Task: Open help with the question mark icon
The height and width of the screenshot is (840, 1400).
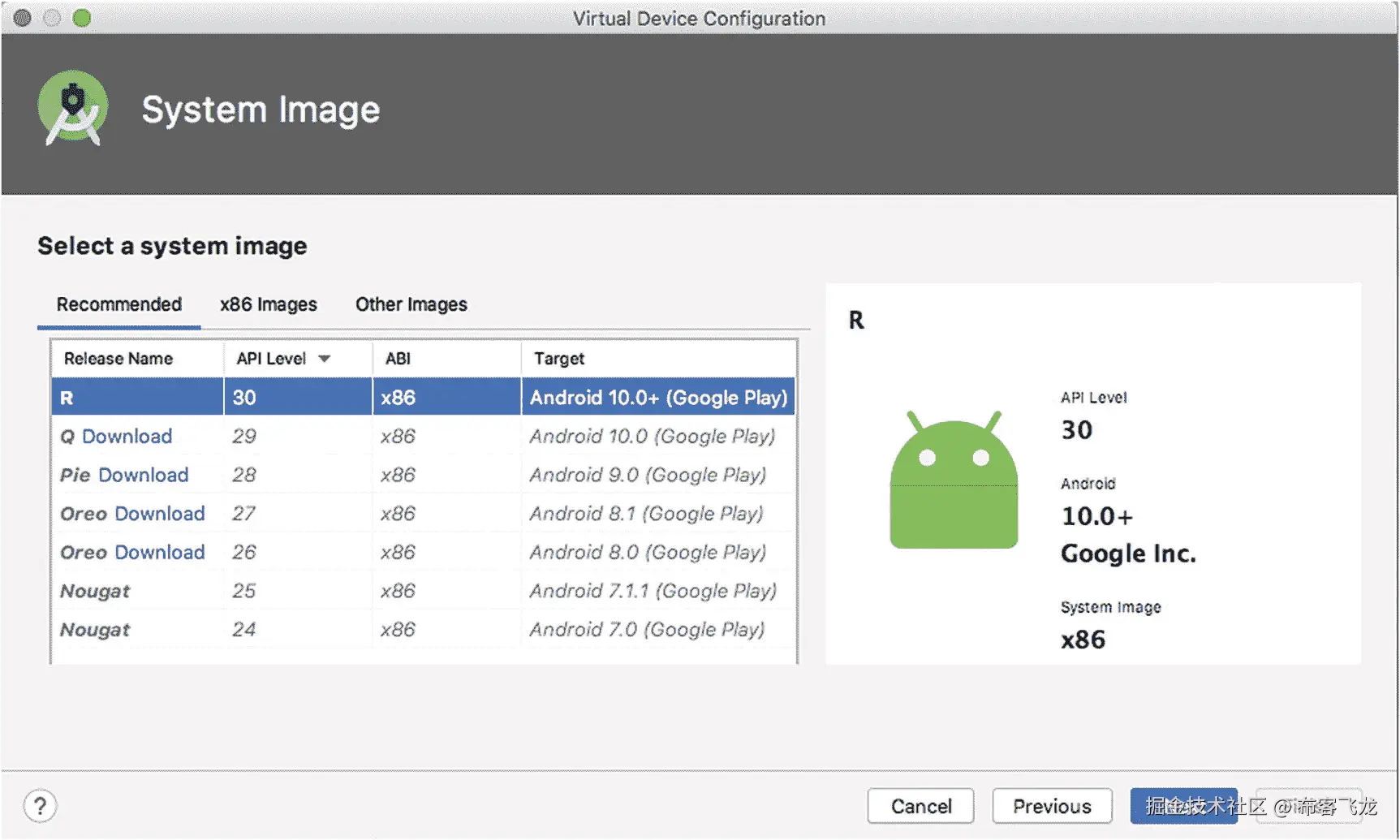Action: point(40,806)
